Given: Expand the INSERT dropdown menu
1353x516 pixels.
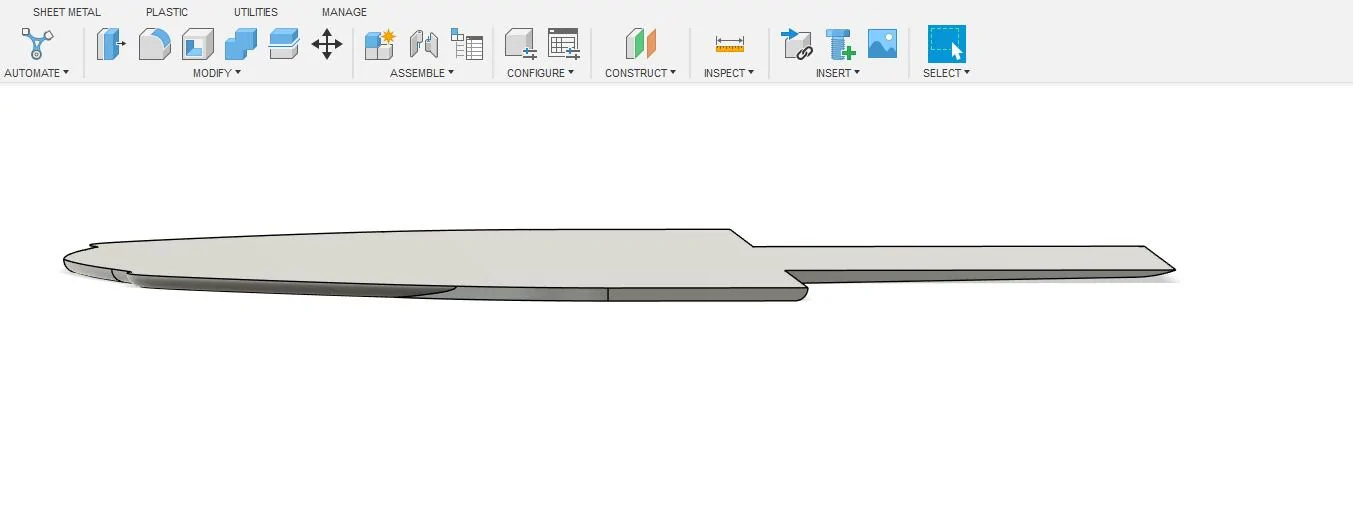Looking at the screenshot, I should (838, 73).
